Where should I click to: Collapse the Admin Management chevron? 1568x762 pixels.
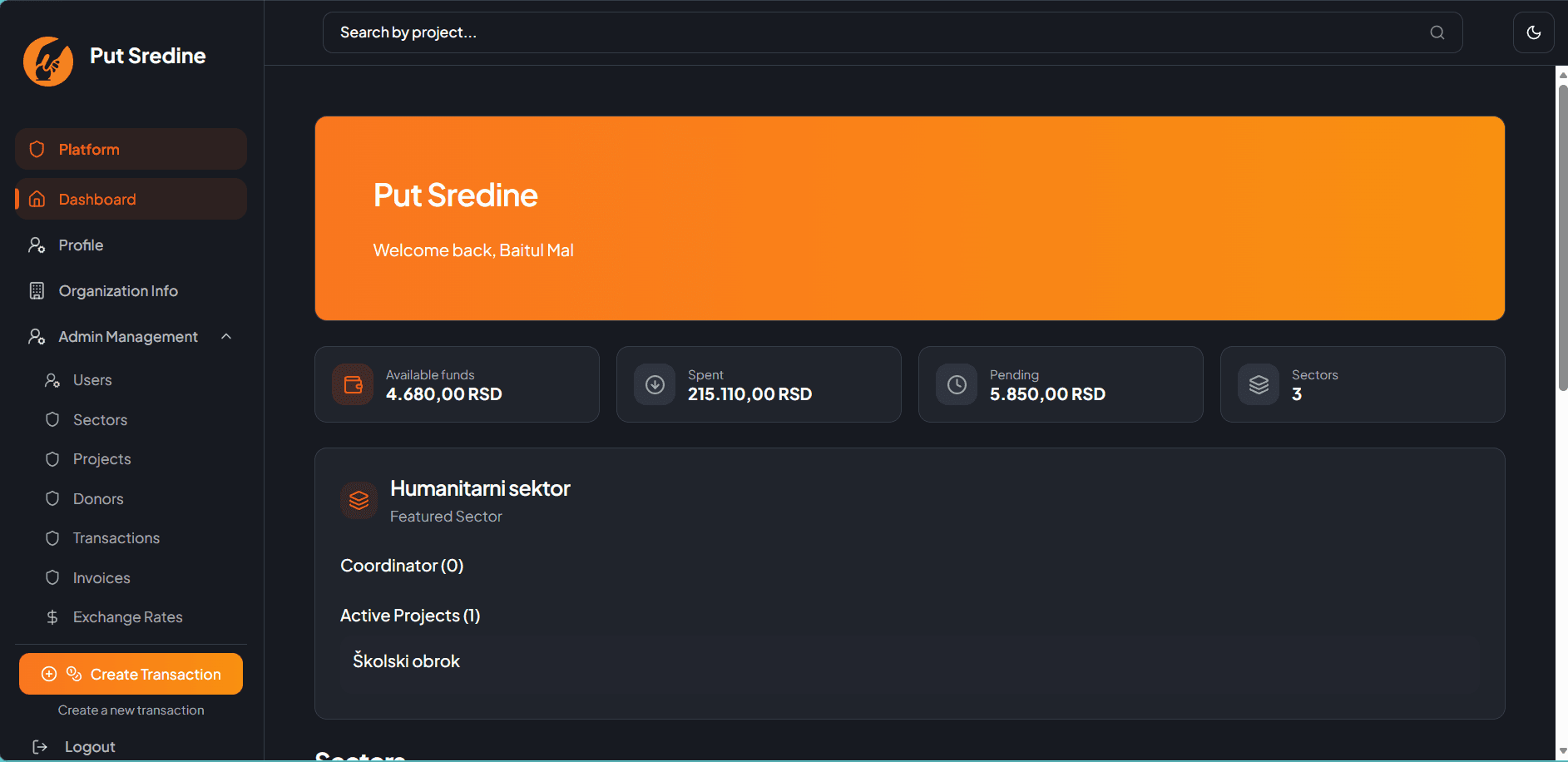(226, 336)
